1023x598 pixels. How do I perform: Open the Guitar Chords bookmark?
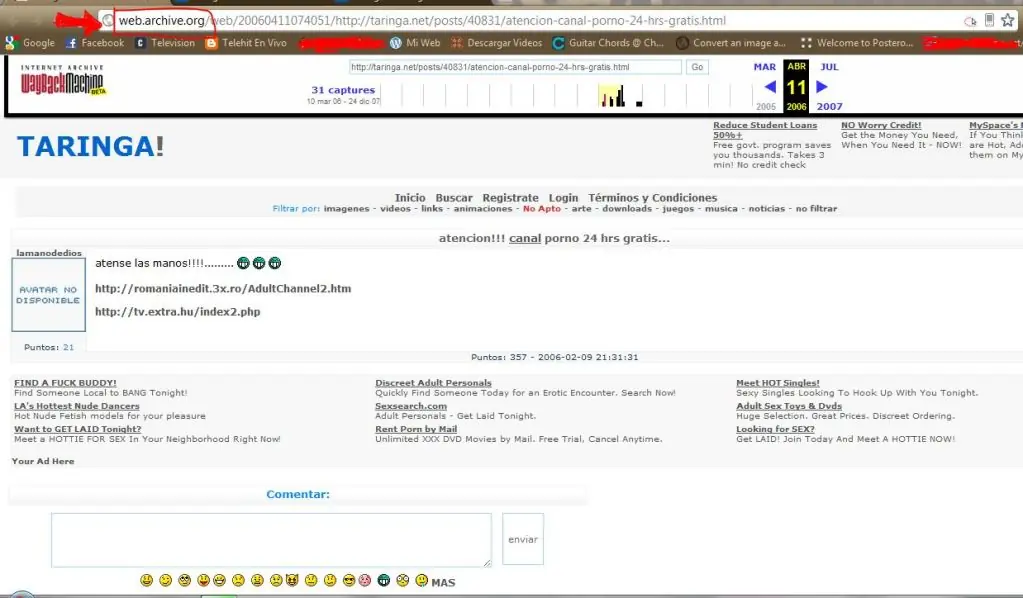click(608, 43)
